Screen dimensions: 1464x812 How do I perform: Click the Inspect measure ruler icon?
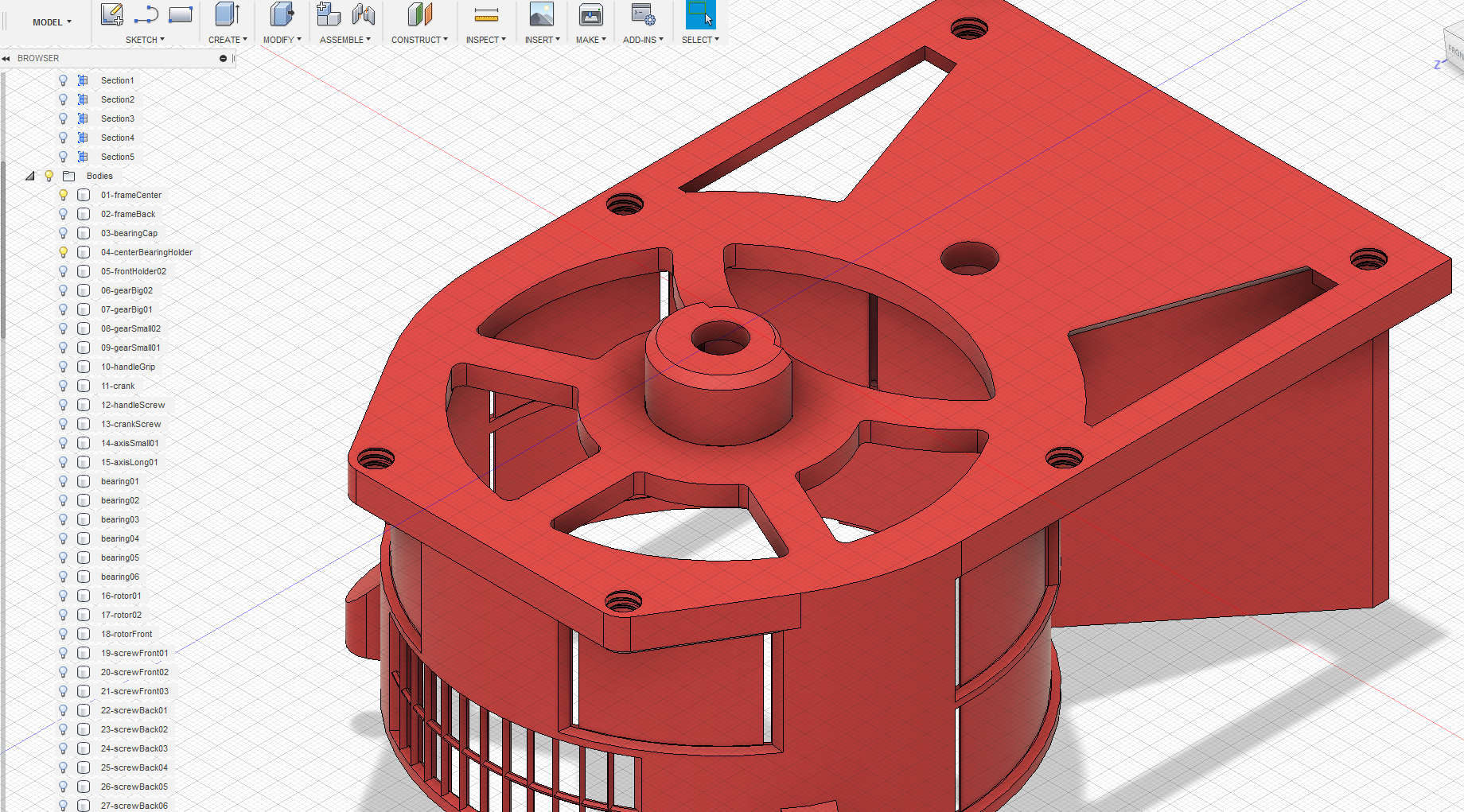pos(486,14)
